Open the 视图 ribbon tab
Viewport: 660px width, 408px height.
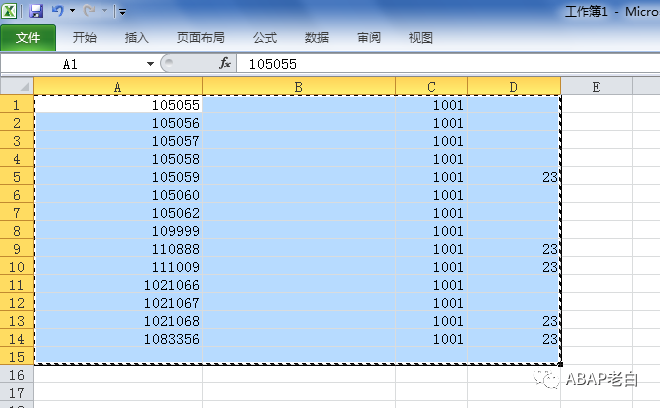(420, 37)
